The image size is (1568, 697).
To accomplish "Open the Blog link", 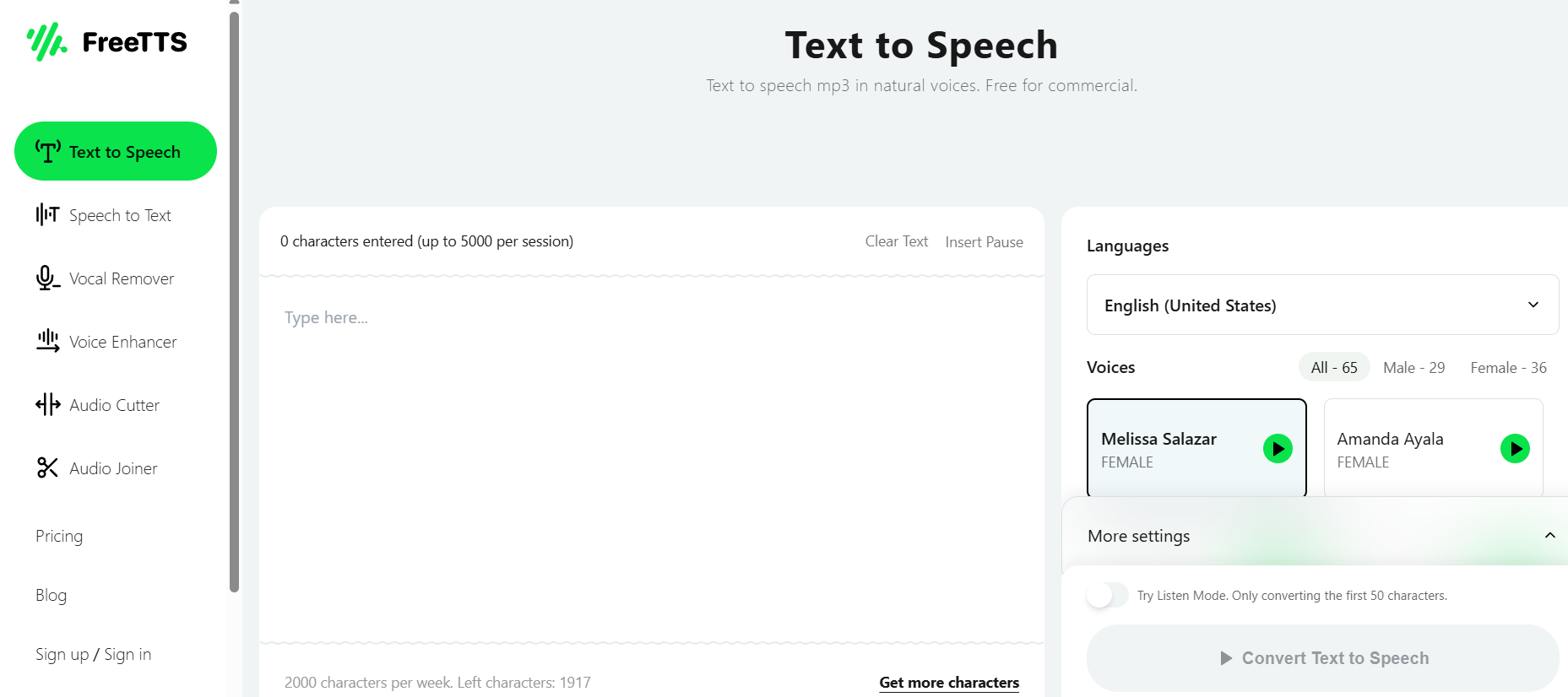I will pos(51,595).
